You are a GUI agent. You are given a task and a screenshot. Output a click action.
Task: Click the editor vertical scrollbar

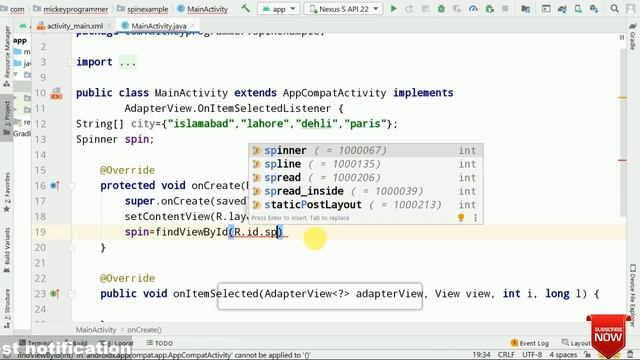(622, 133)
